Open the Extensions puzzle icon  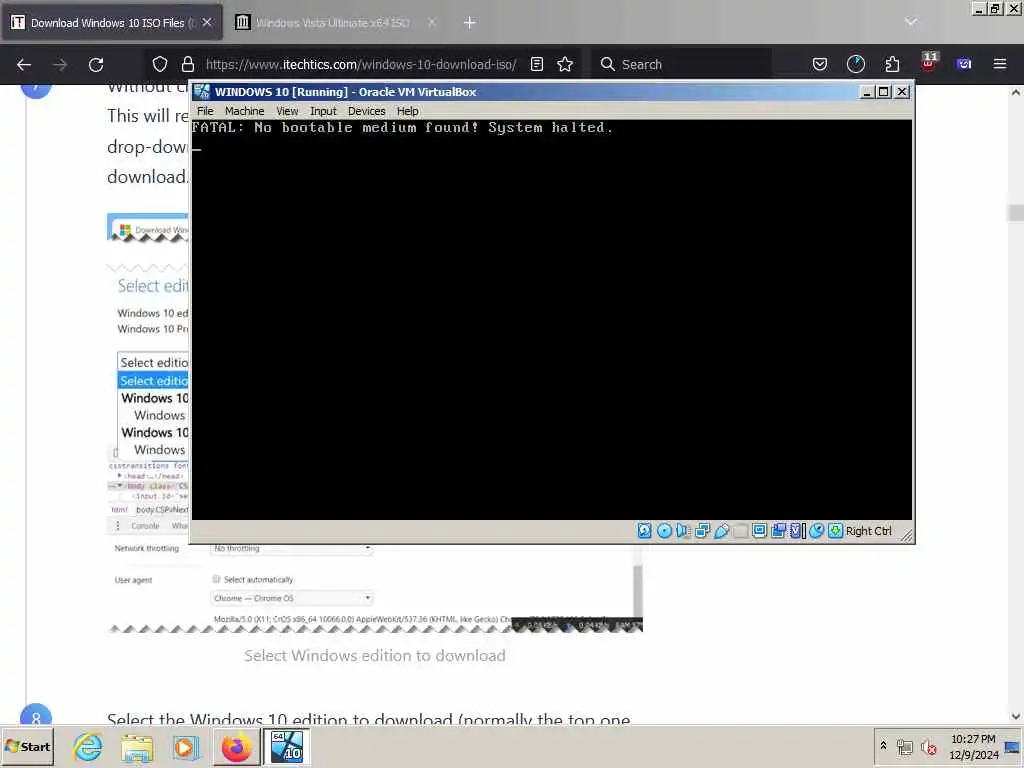point(892,64)
